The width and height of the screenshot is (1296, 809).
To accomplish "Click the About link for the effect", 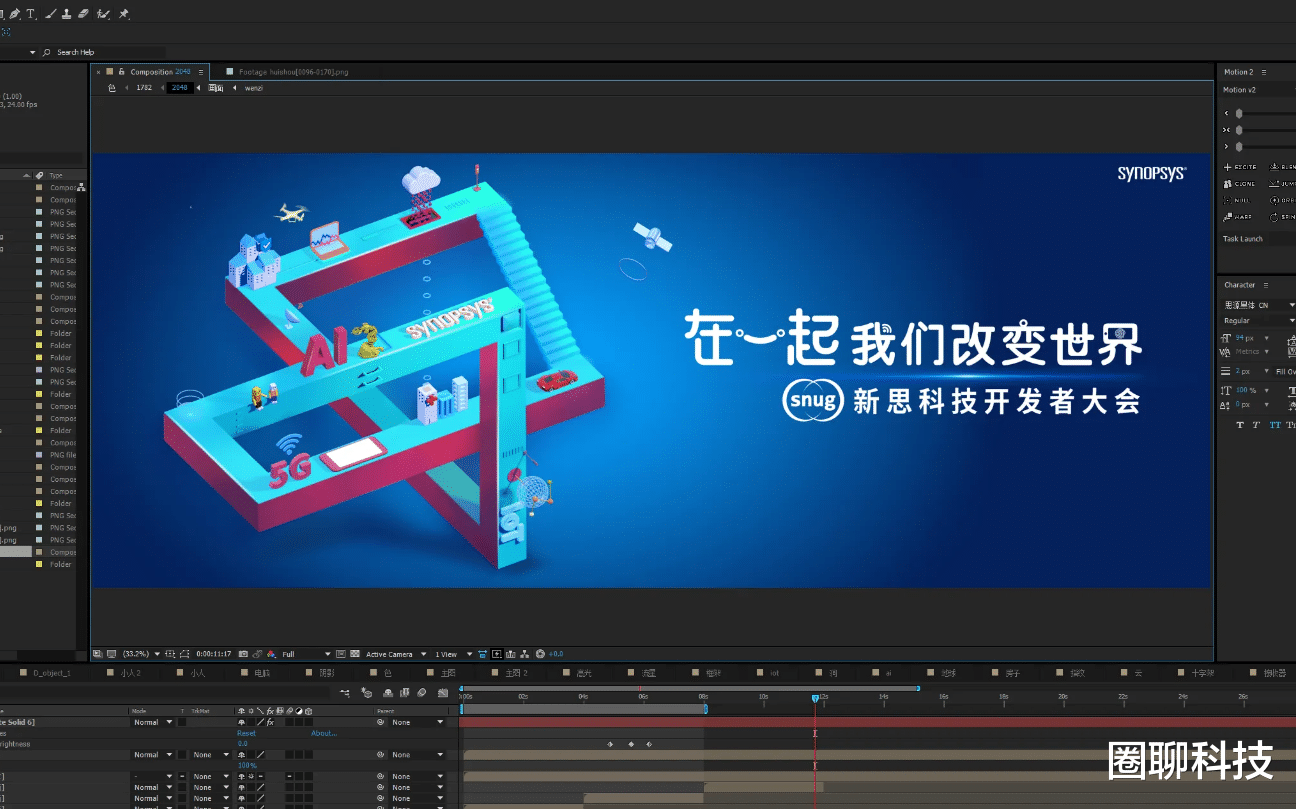I will (323, 733).
